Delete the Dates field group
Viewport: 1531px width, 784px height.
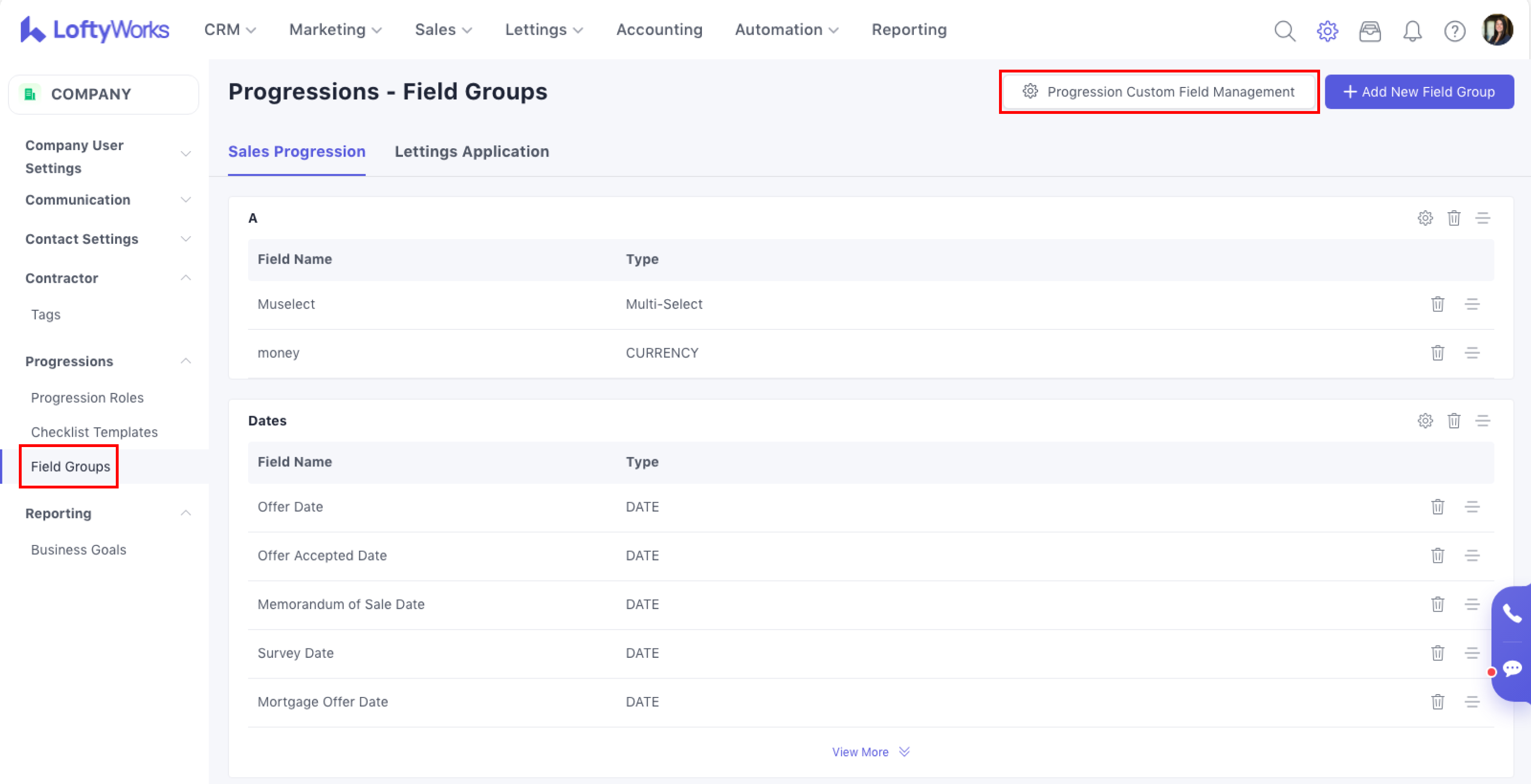[x=1454, y=421]
